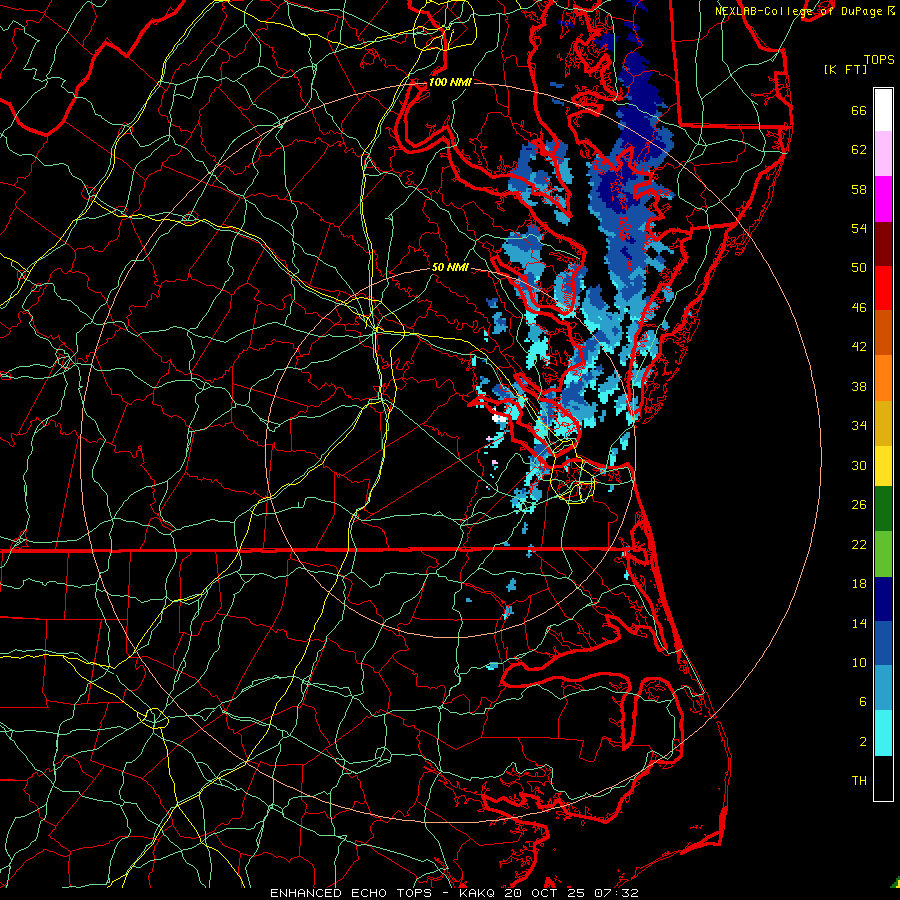Click the dark red (maroon) legend swatch
Image resolution: width=900 pixels, height=900 pixels.
(883, 244)
